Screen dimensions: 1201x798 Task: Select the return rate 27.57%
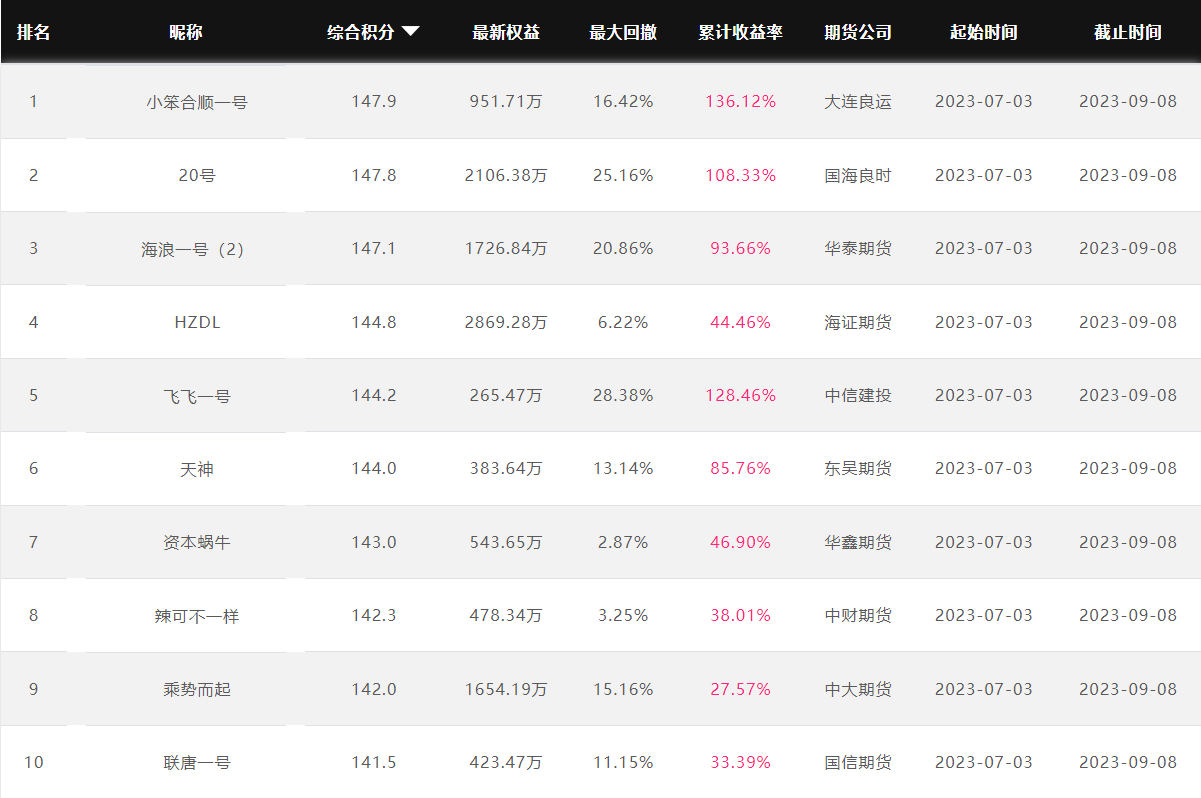click(740, 689)
